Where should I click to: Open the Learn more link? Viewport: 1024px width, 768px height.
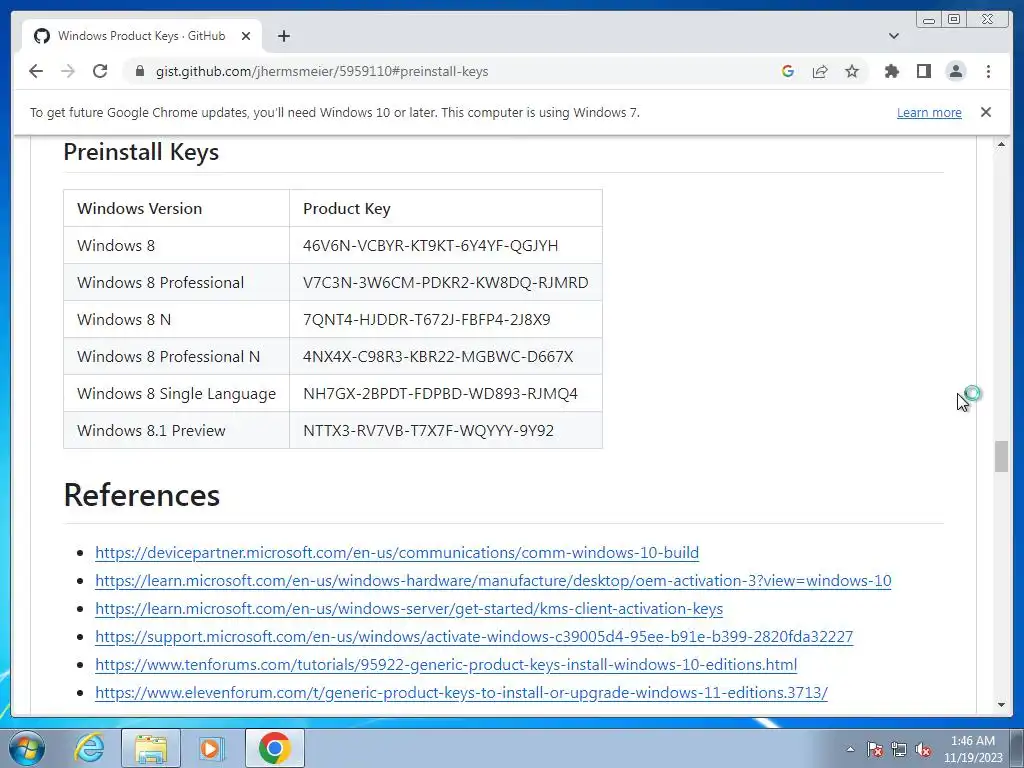point(929,112)
